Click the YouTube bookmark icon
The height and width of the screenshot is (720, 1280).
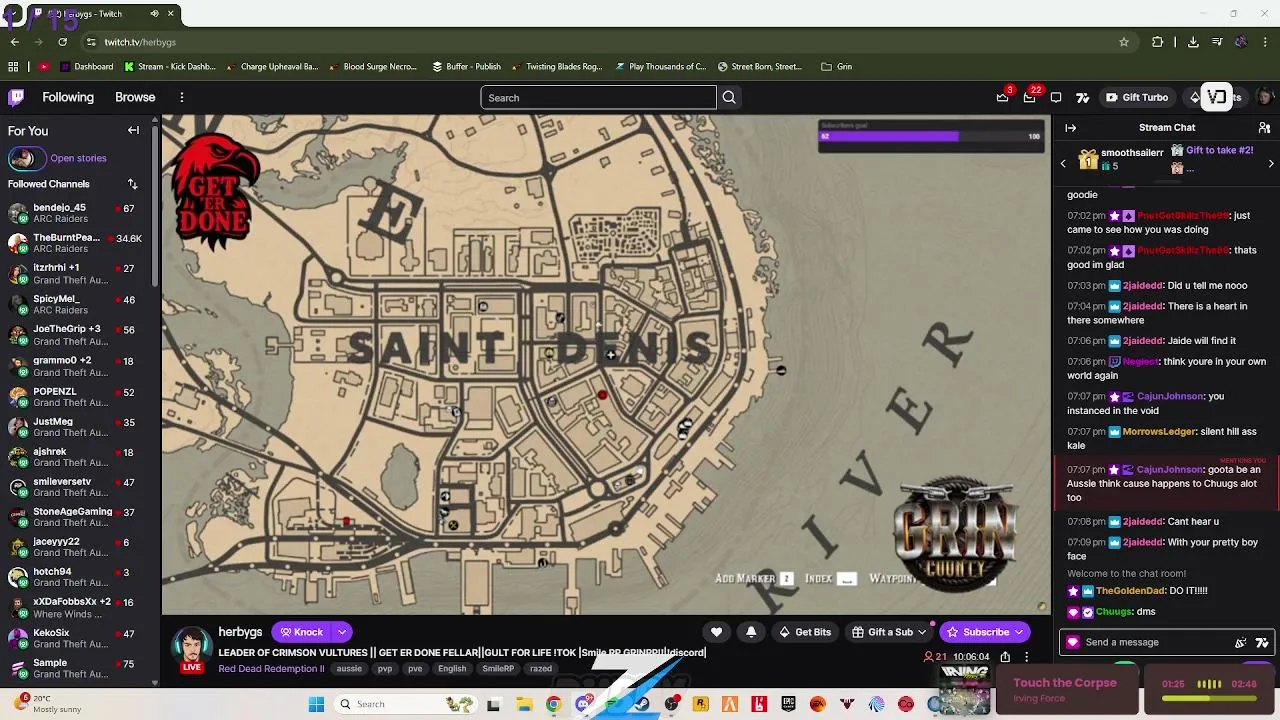click(44, 67)
